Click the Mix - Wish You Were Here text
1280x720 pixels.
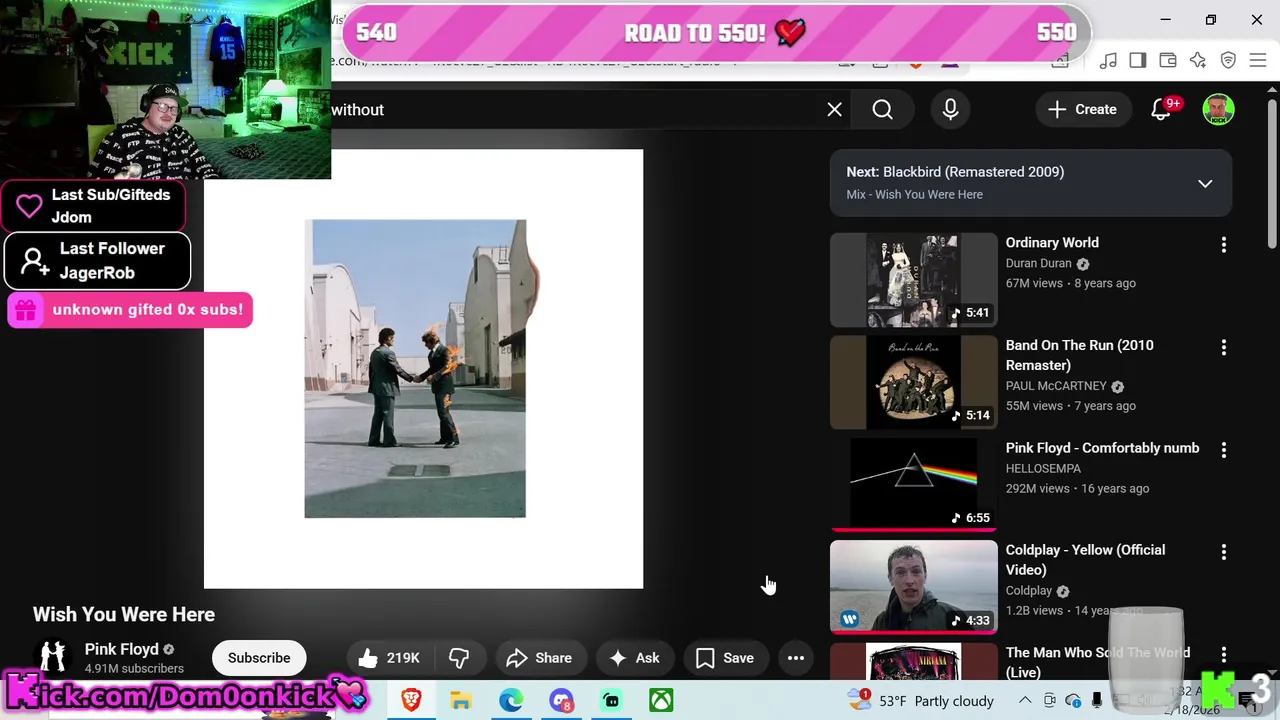914,195
